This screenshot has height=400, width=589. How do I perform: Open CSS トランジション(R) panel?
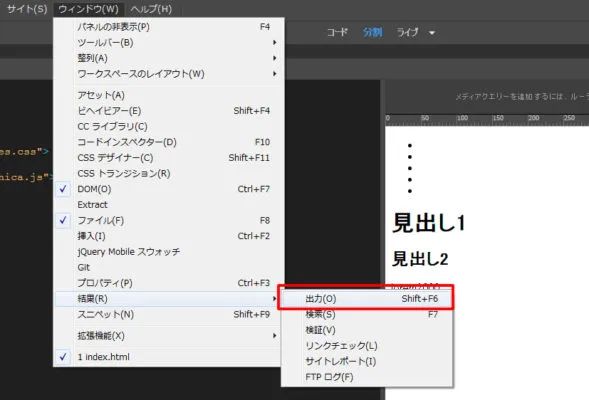point(168,174)
